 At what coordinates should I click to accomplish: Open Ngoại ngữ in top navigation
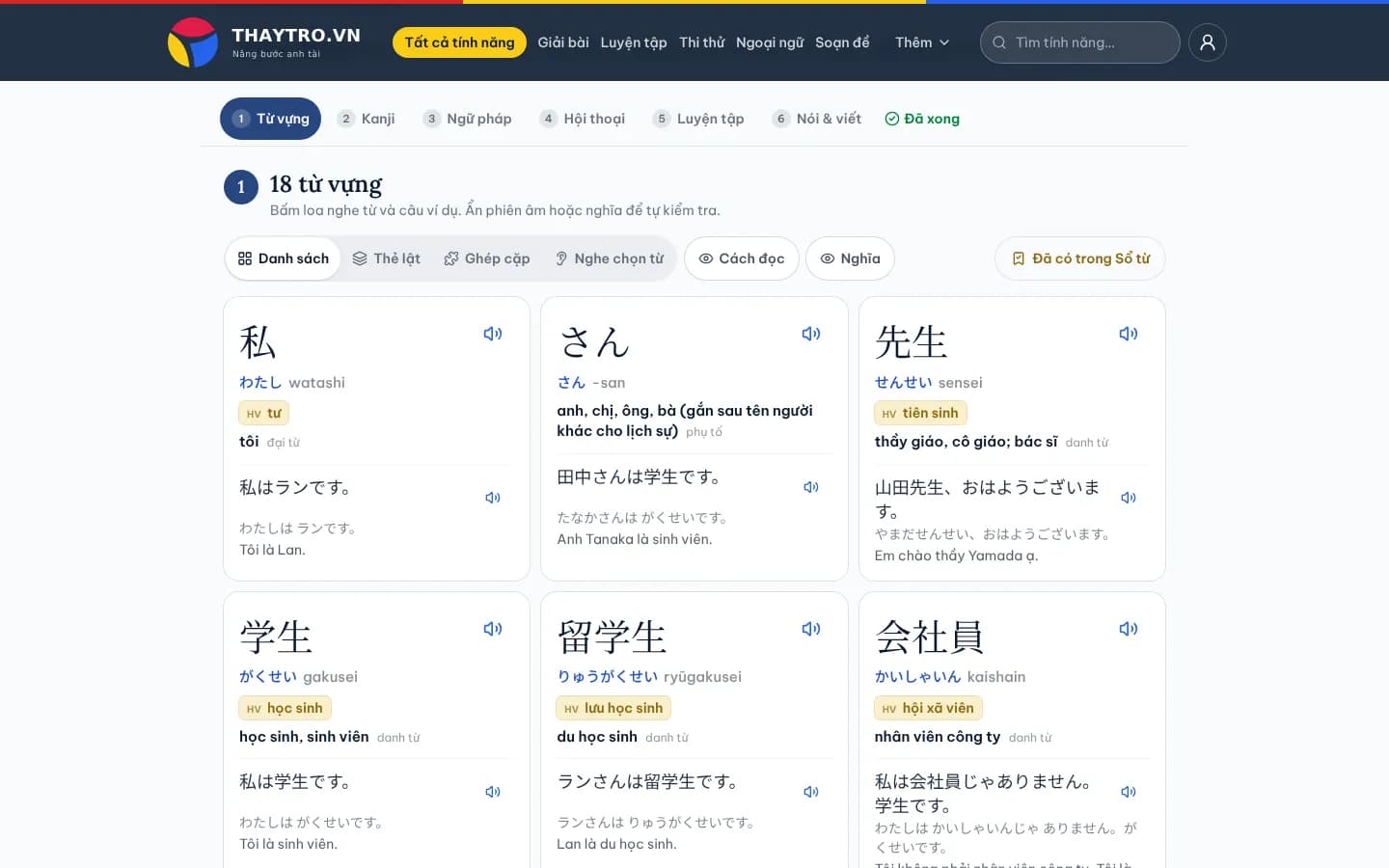click(770, 42)
